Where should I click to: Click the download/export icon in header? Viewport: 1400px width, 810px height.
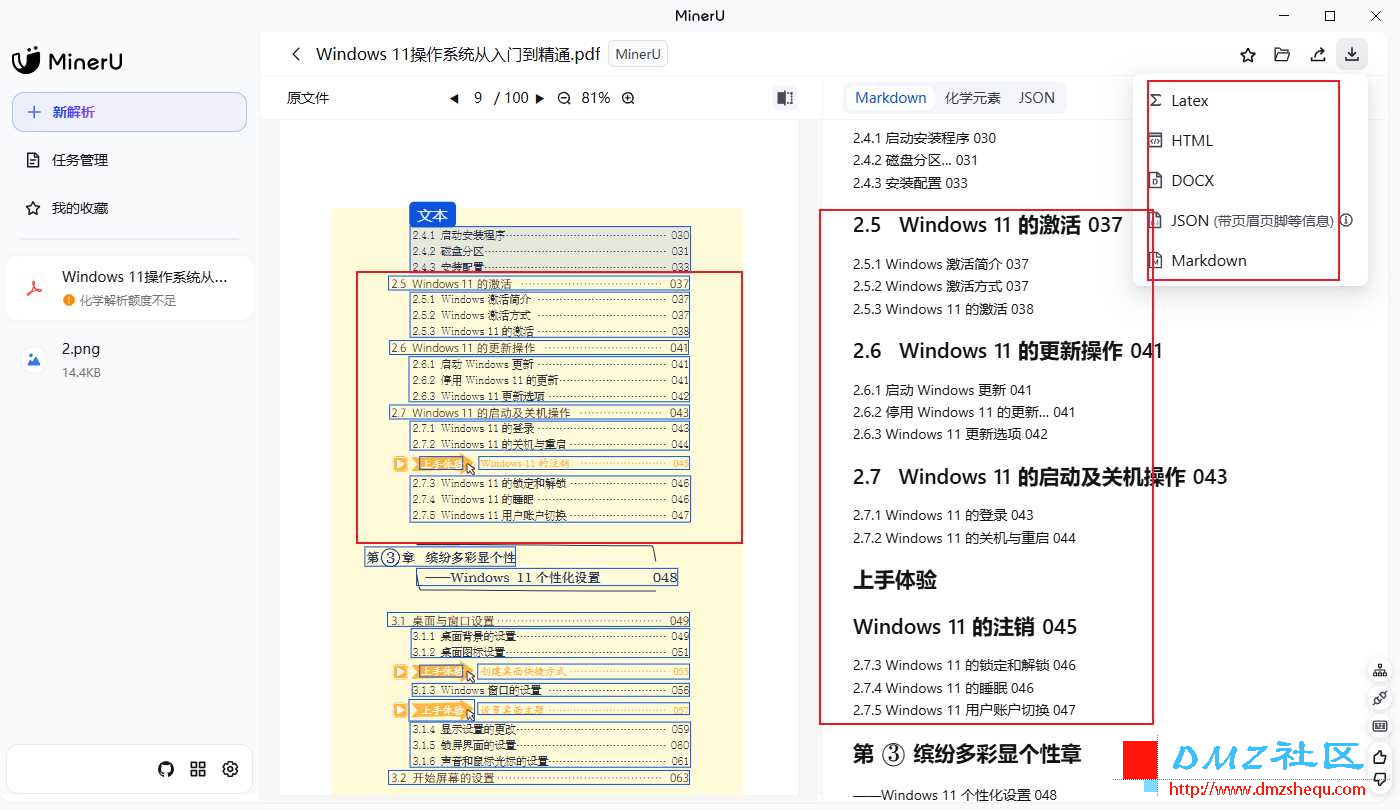[1351, 55]
